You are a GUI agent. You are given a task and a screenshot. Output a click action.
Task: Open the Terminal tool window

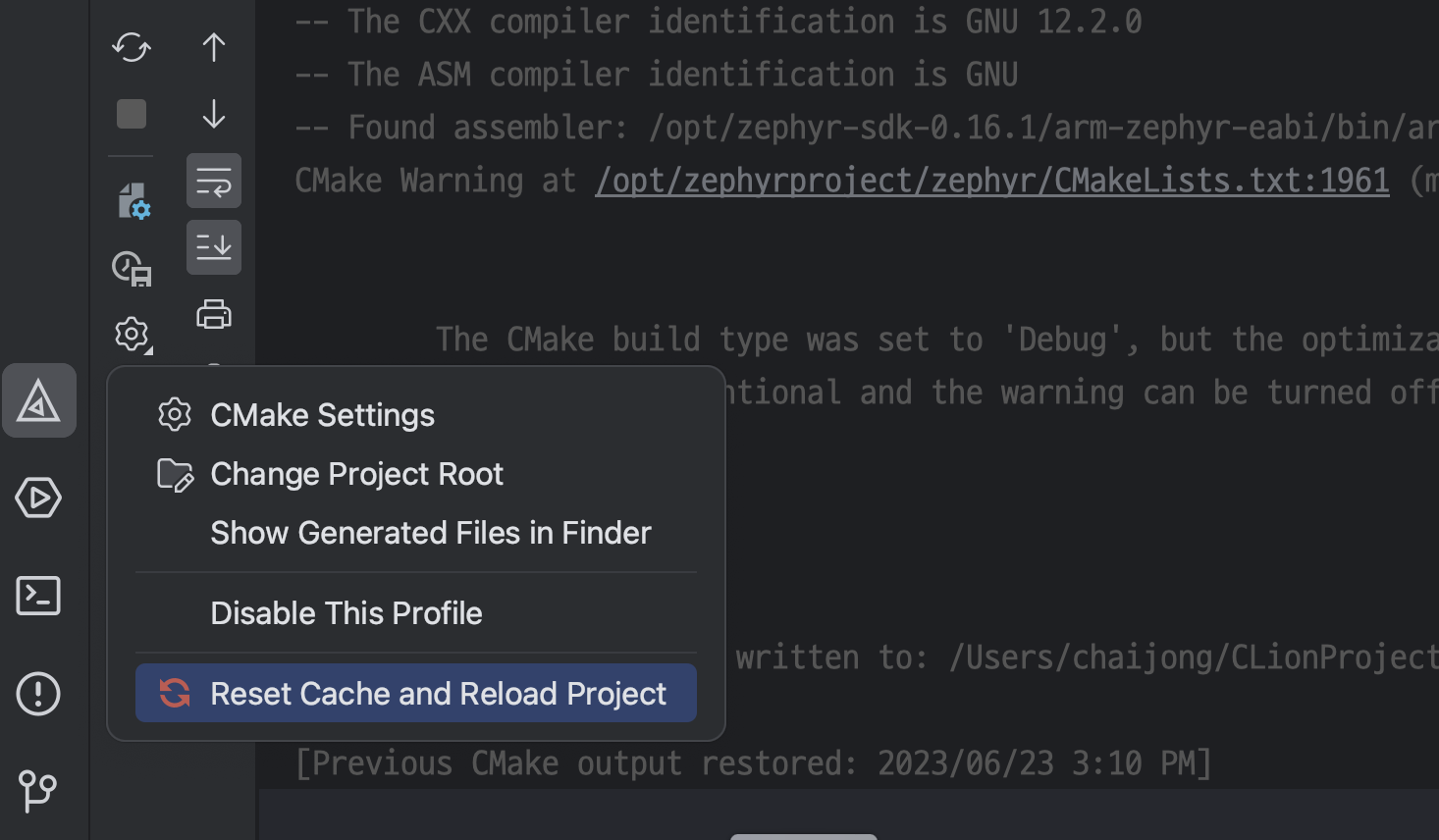click(38, 596)
